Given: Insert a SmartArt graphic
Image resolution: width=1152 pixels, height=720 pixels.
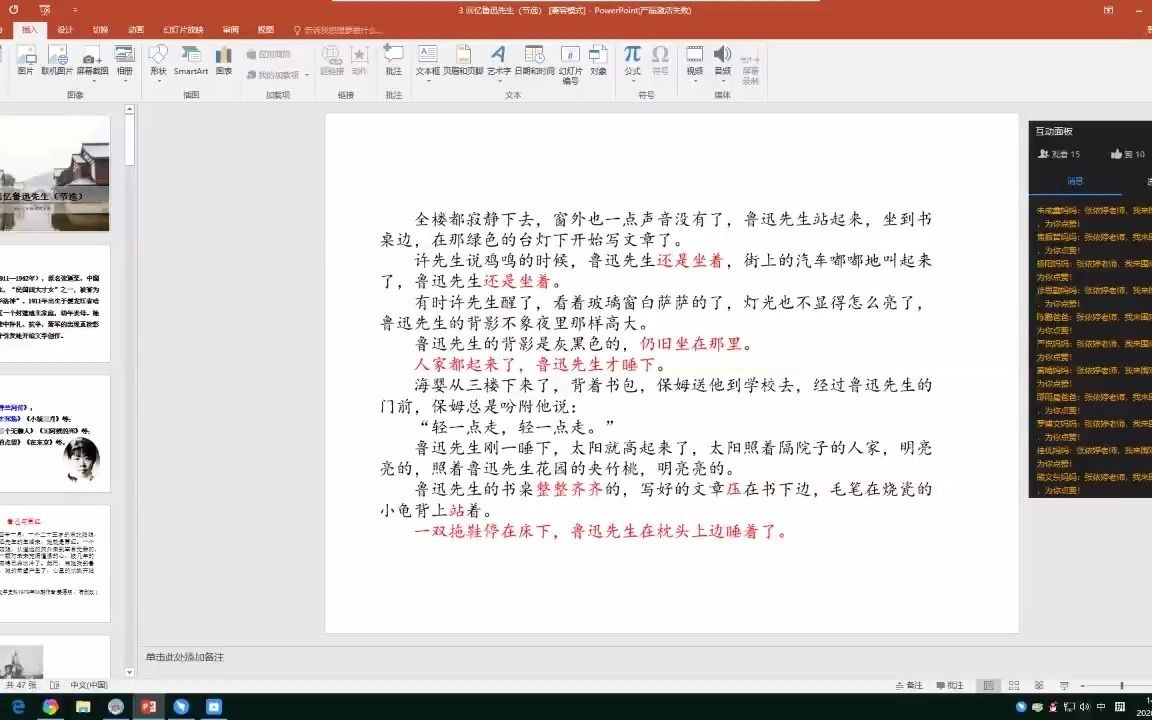Looking at the screenshot, I should coord(189,62).
